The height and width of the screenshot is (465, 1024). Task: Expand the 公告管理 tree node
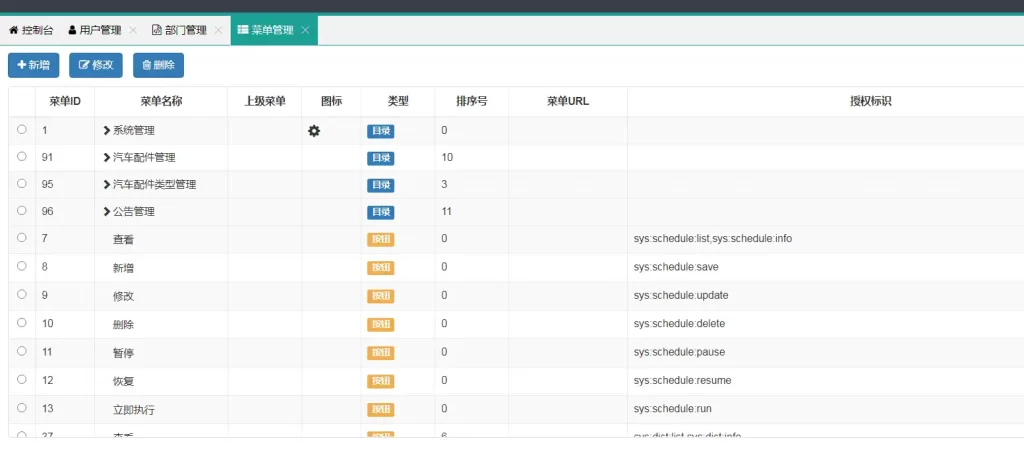107,212
